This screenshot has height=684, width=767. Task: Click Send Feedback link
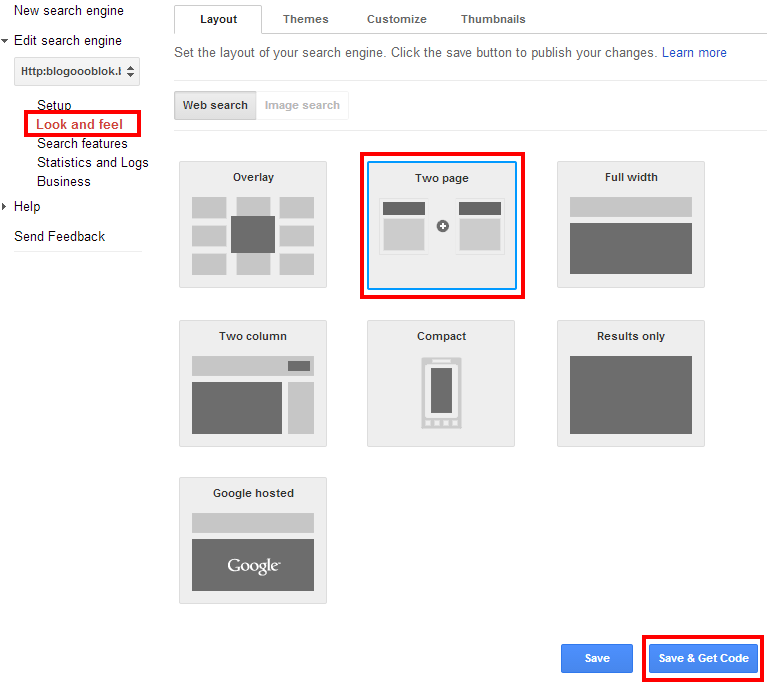60,236
